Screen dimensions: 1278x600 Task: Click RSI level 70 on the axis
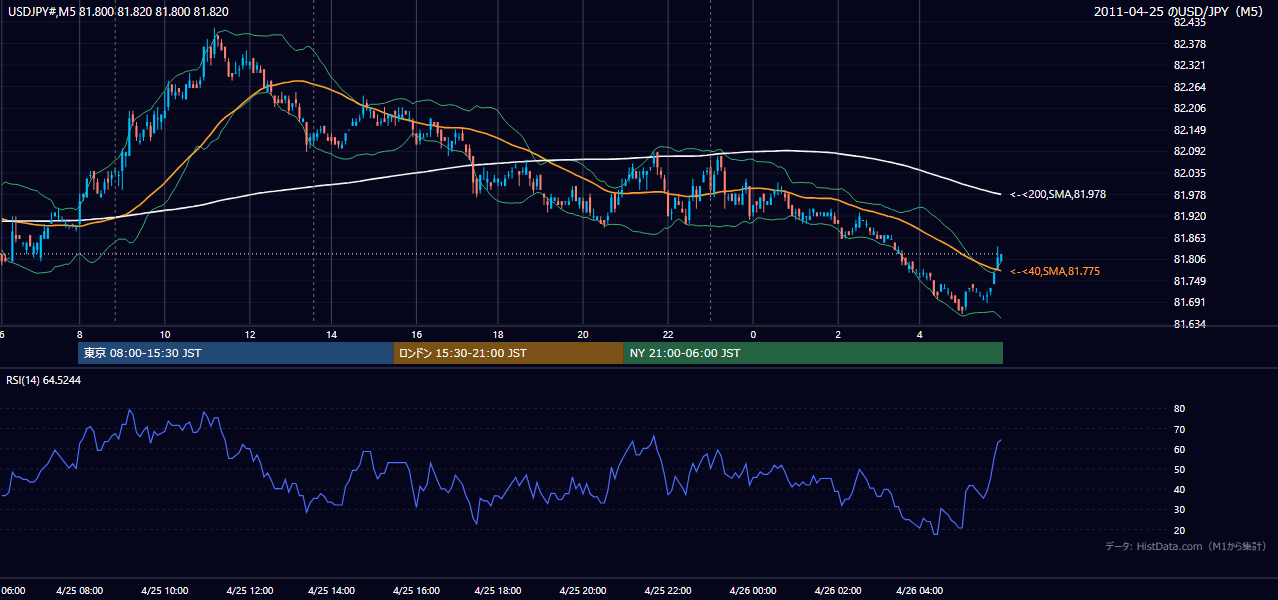click(1179, 429)
